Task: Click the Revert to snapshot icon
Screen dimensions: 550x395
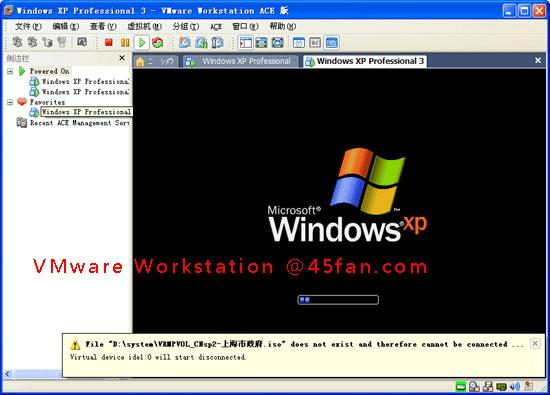Action: (x=201, y=43)
